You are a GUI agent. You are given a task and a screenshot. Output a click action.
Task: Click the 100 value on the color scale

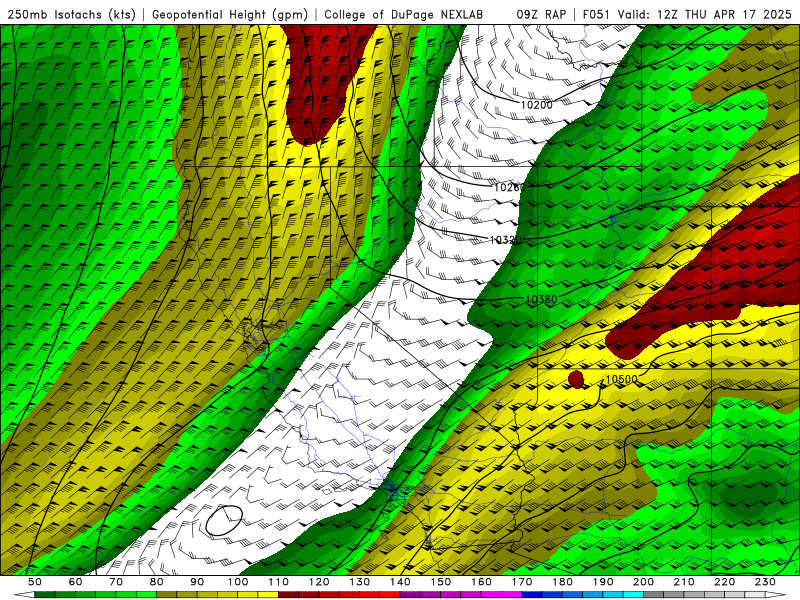click(x=238, y=582)
